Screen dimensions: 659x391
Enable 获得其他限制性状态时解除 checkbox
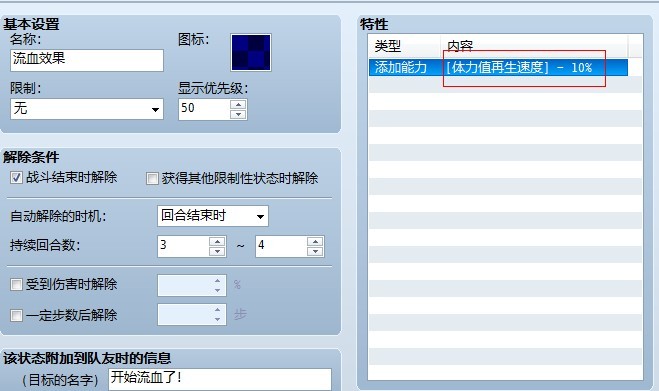[x=152, y=179]
